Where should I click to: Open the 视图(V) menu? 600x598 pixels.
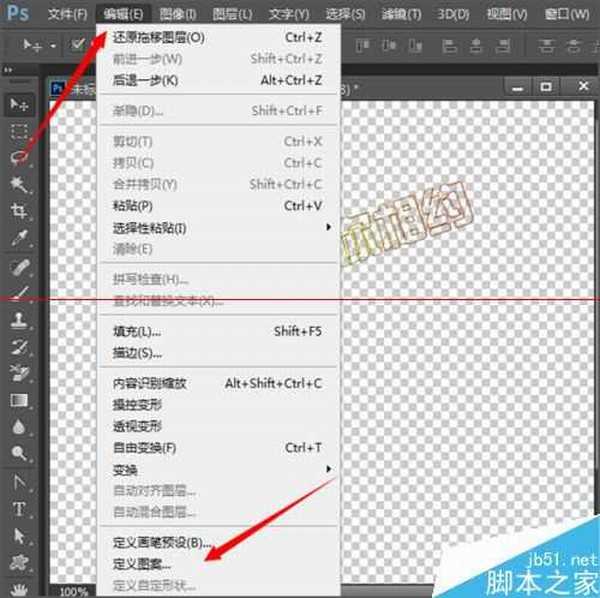tap(507, 15)
